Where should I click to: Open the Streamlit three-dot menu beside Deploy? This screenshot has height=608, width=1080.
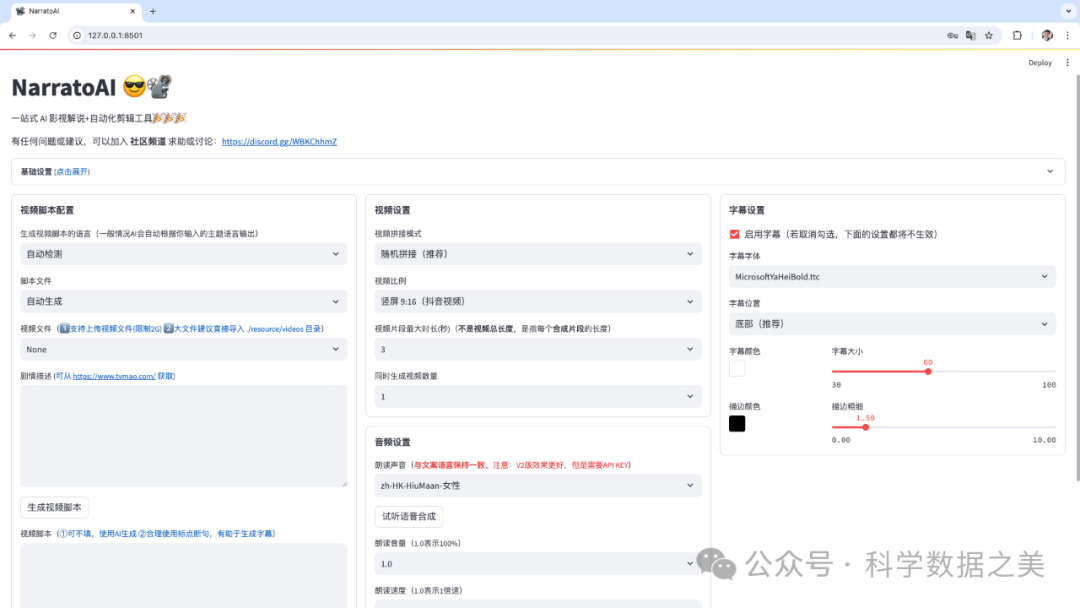pos(1067,63)
